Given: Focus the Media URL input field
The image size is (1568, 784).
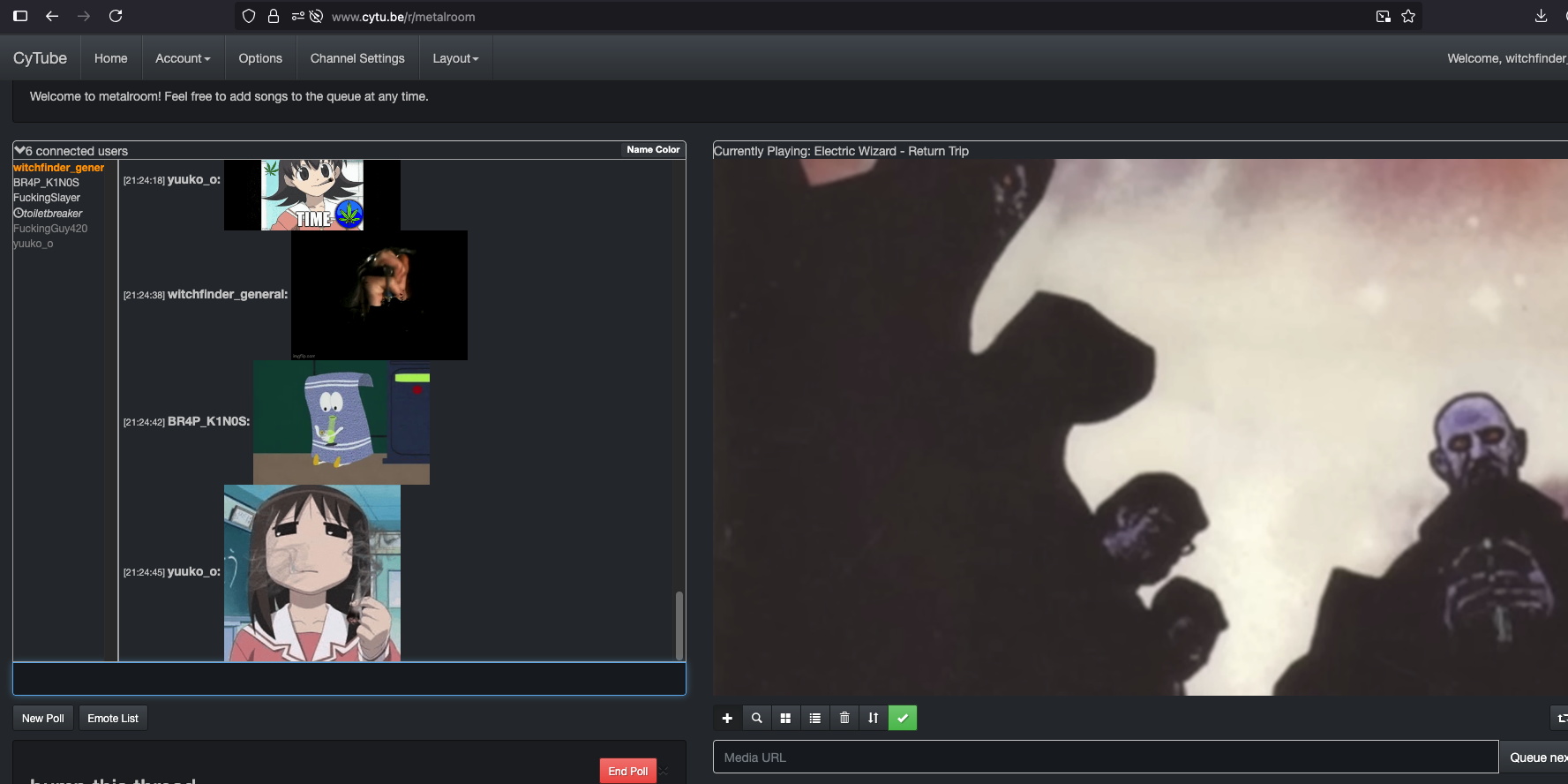Looking at the screenshot, I should point(1106,758).
